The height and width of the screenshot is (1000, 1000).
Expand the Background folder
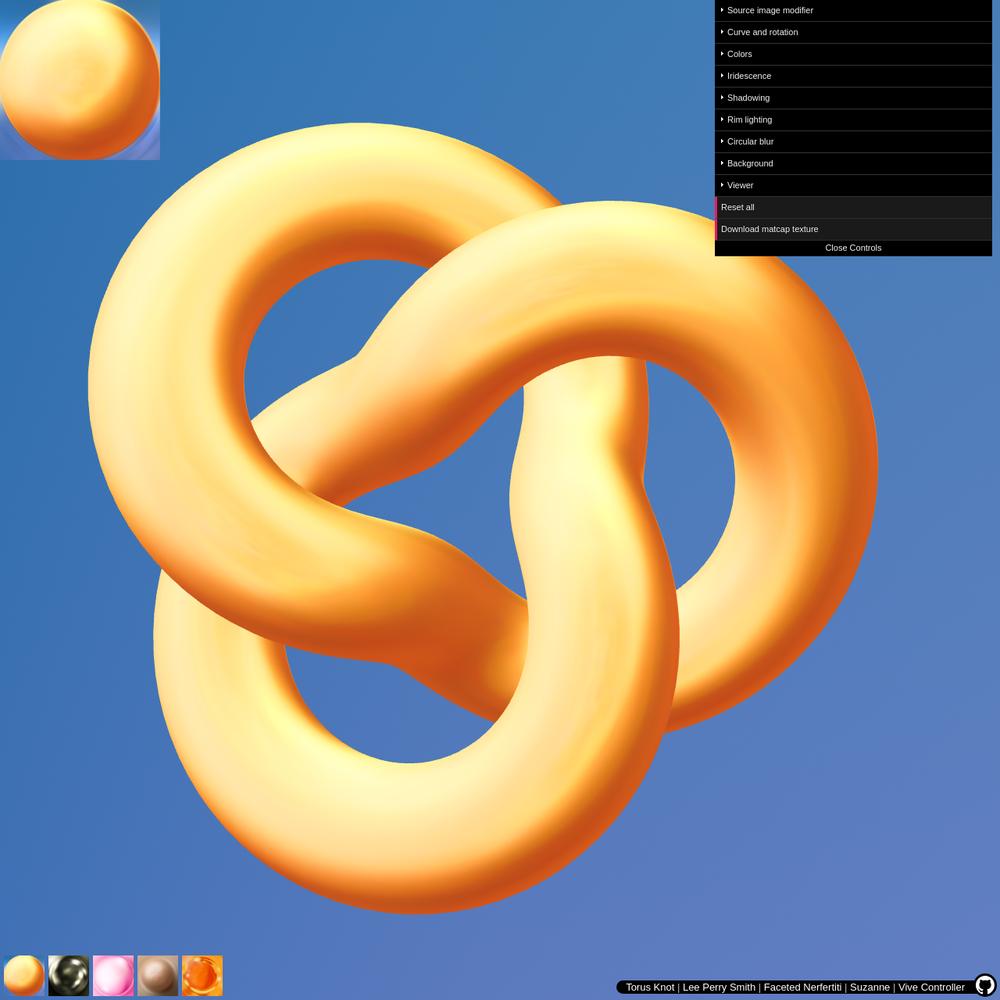[x=853, y=163]
